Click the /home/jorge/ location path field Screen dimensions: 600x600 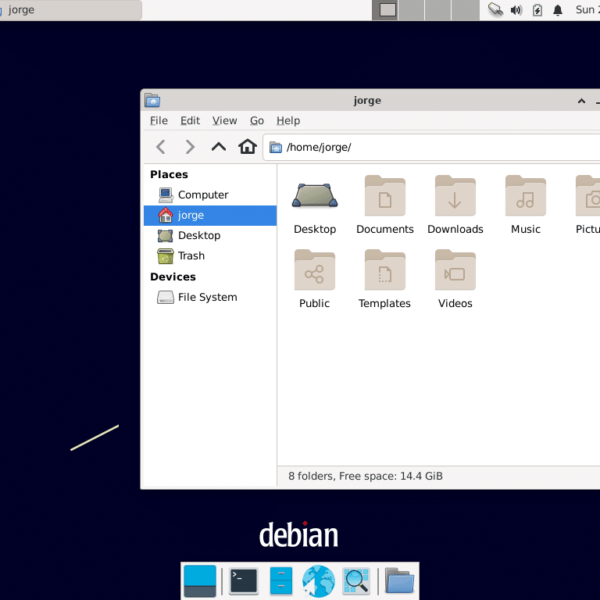click(x=431, y=147)
